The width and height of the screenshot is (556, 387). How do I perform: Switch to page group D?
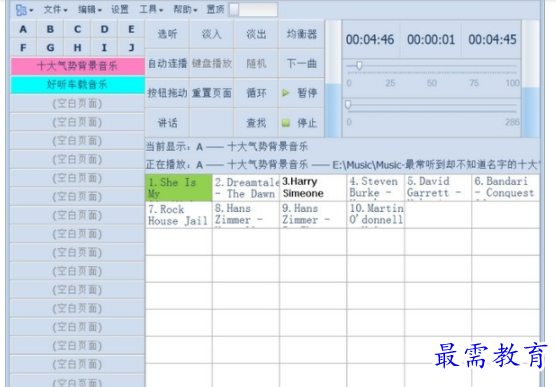pyautogui.click(x=104, y=29)
